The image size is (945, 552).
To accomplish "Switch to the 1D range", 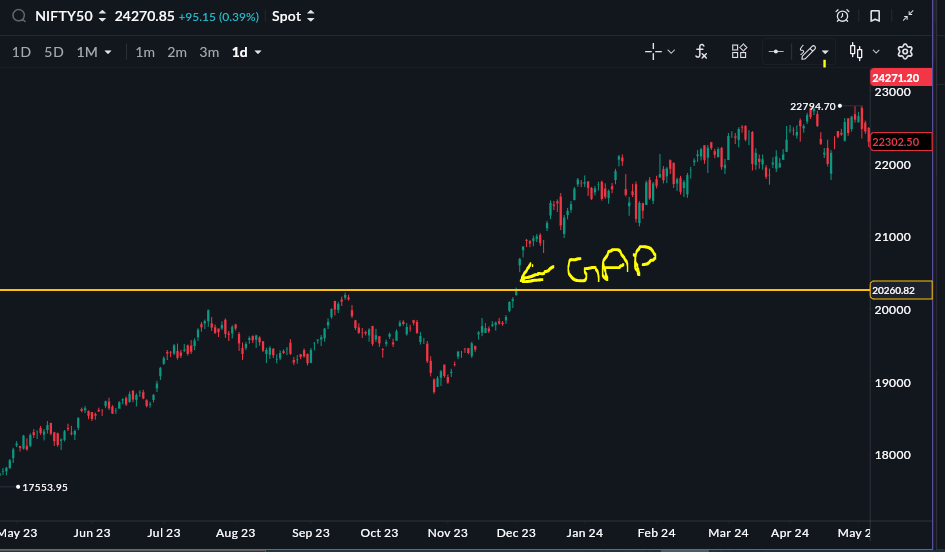I will point(21,52).
